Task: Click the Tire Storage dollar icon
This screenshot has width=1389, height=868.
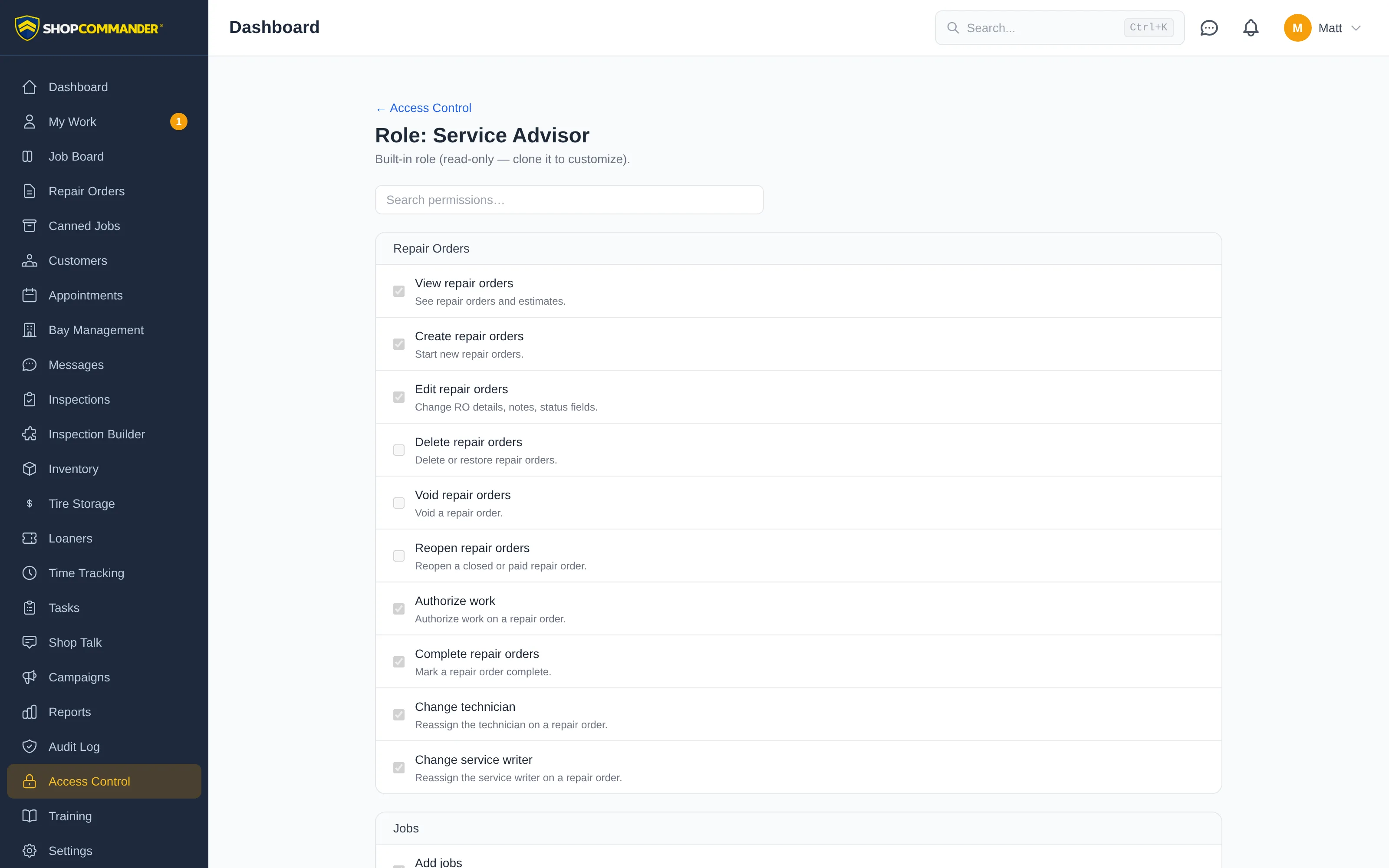Action: click(29, 504)
